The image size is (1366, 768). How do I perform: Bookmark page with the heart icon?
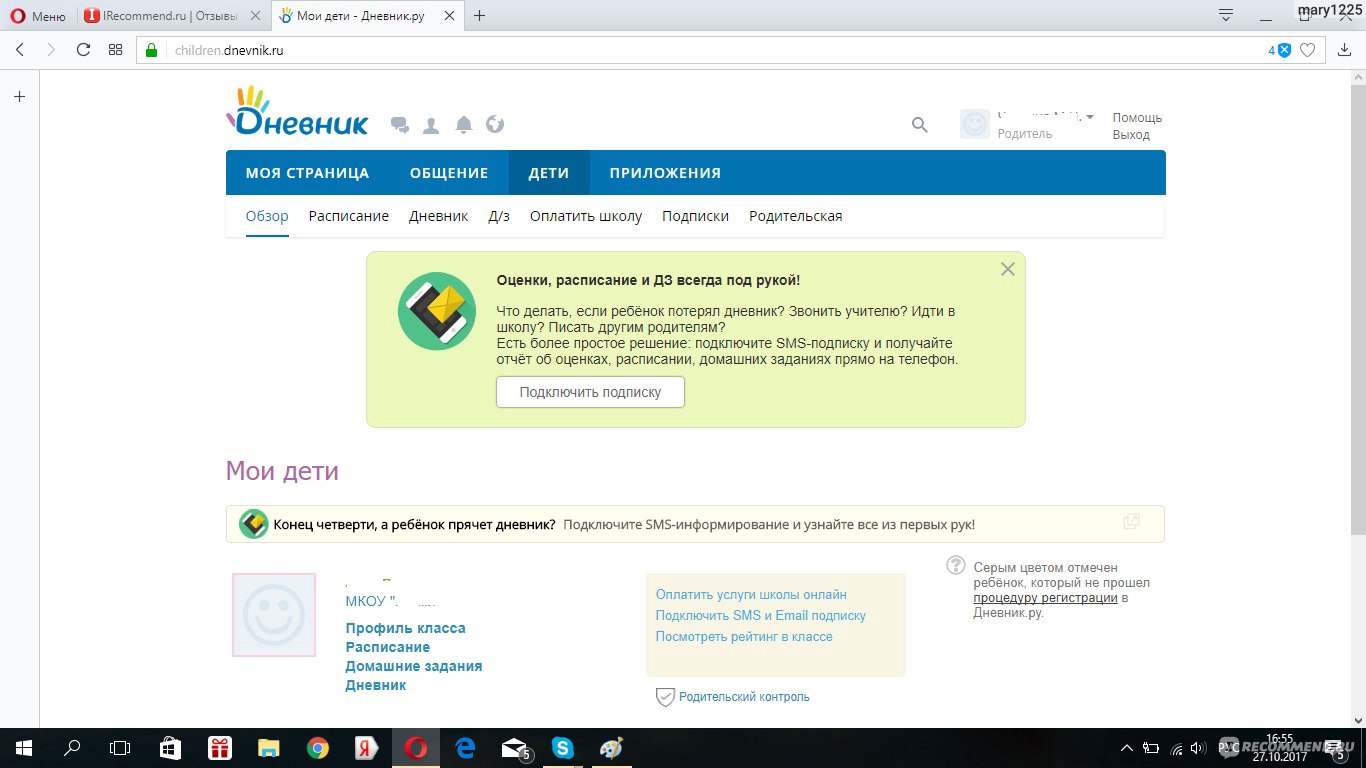tap(1307, 50)
